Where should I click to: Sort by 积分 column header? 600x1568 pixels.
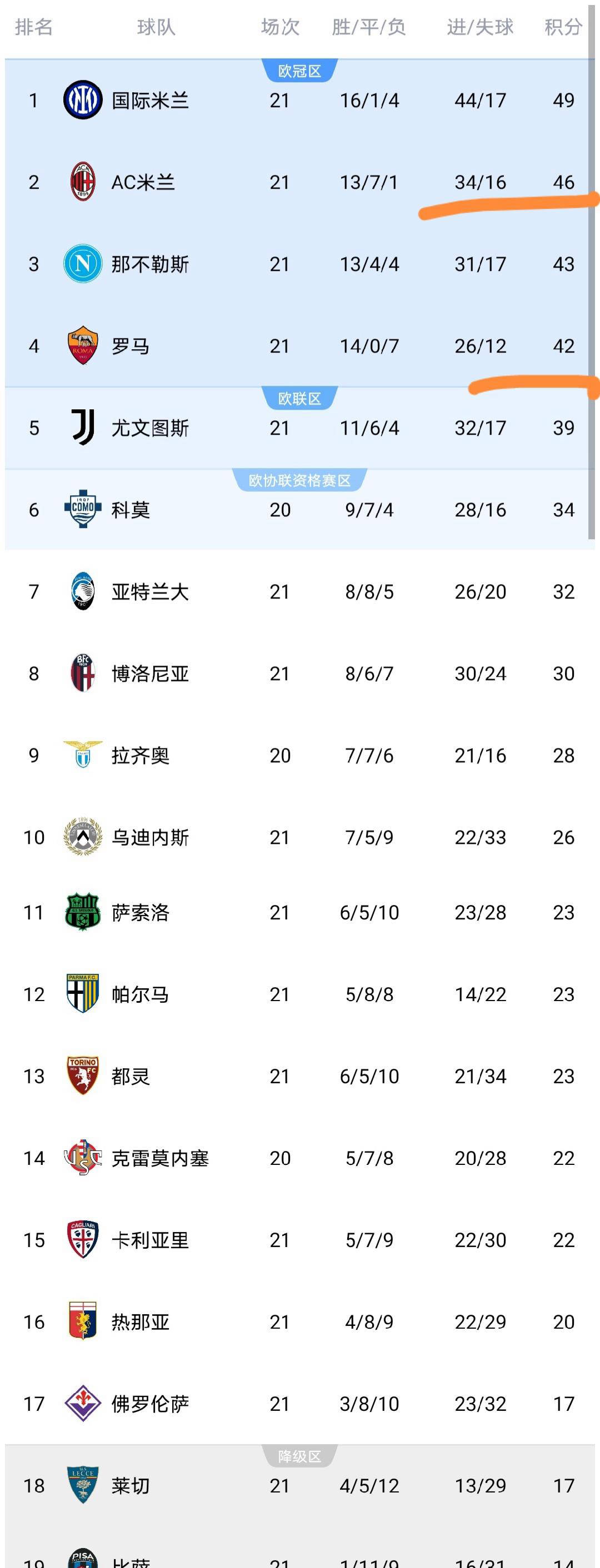(x=563, y=27)
